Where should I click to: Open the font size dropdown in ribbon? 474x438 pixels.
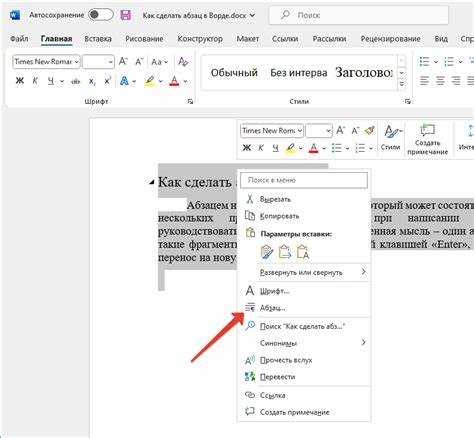click(99, 62)
